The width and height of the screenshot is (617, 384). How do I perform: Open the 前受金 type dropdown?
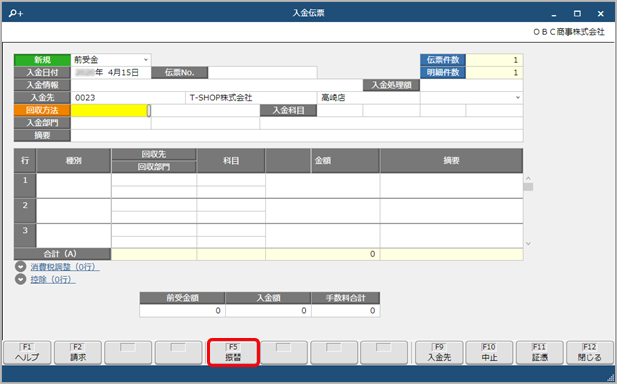[146, 60]
